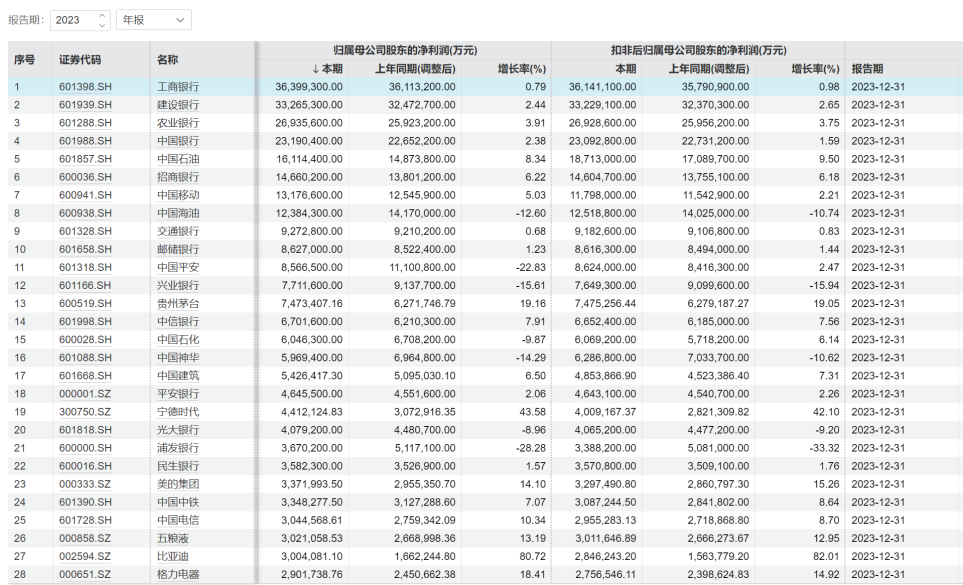This screenshot has height=585, width=963.
Task: Open the 年报 report type dropdown
Action: [154, 20]
